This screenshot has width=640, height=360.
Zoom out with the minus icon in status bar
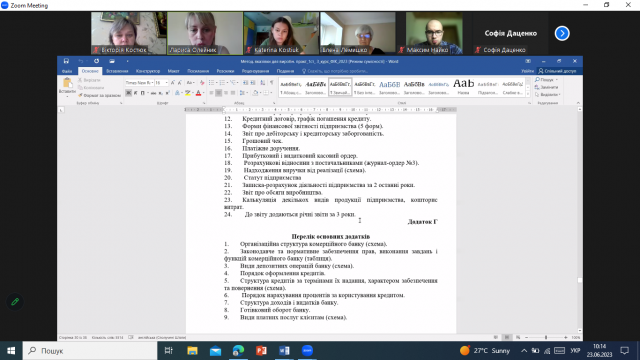point(527,338)
